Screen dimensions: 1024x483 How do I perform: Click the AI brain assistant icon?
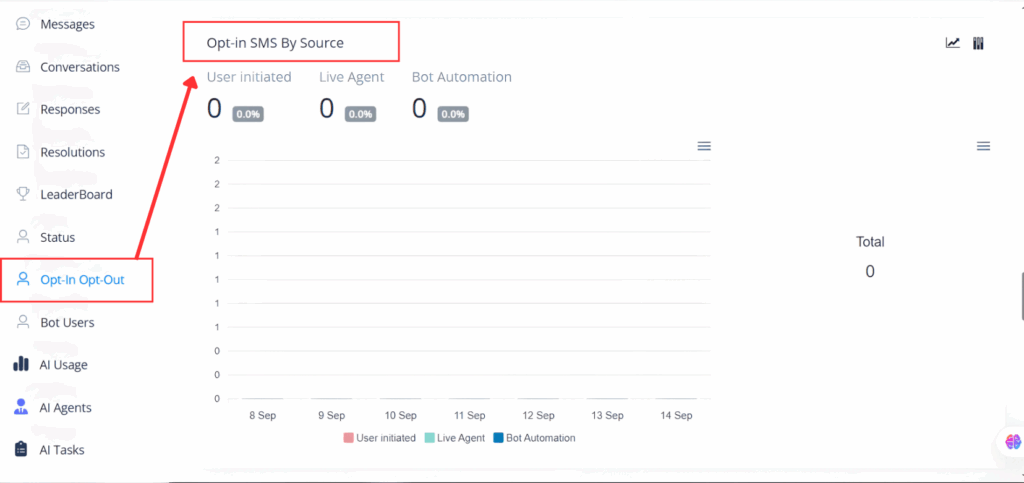(x=1012, y=441)
